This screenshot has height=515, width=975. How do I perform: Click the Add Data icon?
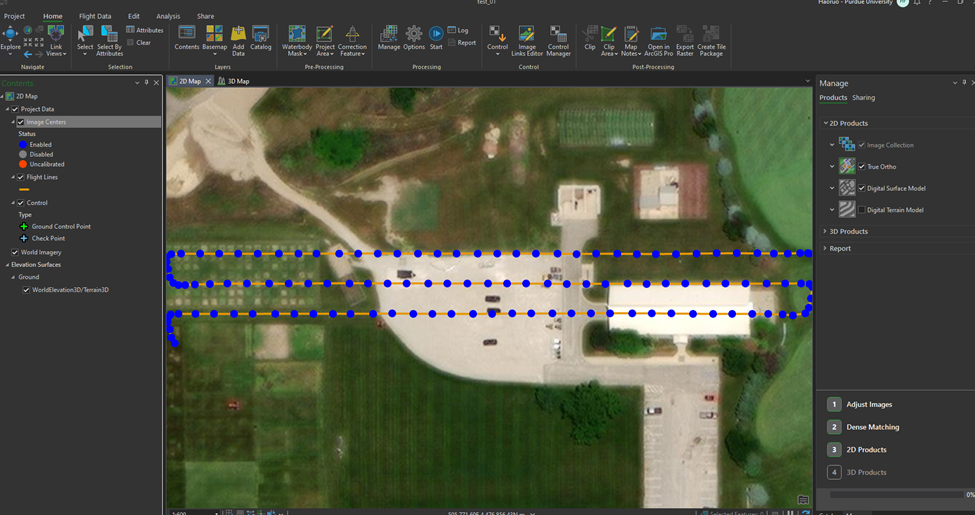point(238,35)
